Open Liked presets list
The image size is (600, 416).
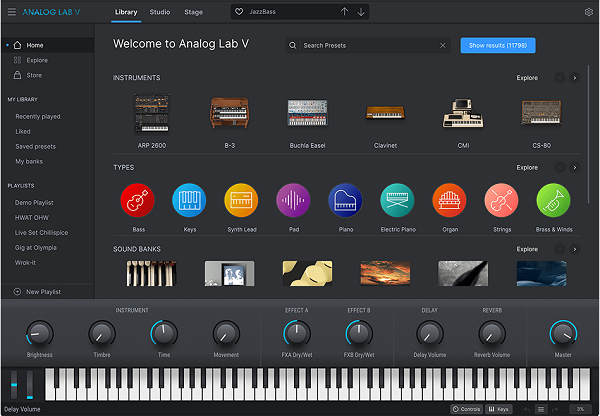tap(23, 131)
